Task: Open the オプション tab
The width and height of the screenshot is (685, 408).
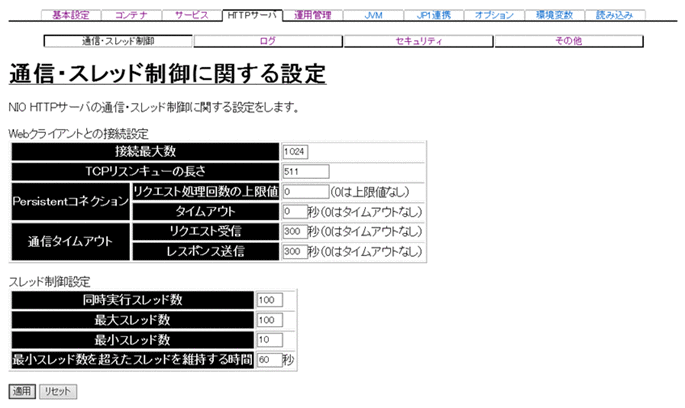Action: pyautogui.click(x=494, y=15)
